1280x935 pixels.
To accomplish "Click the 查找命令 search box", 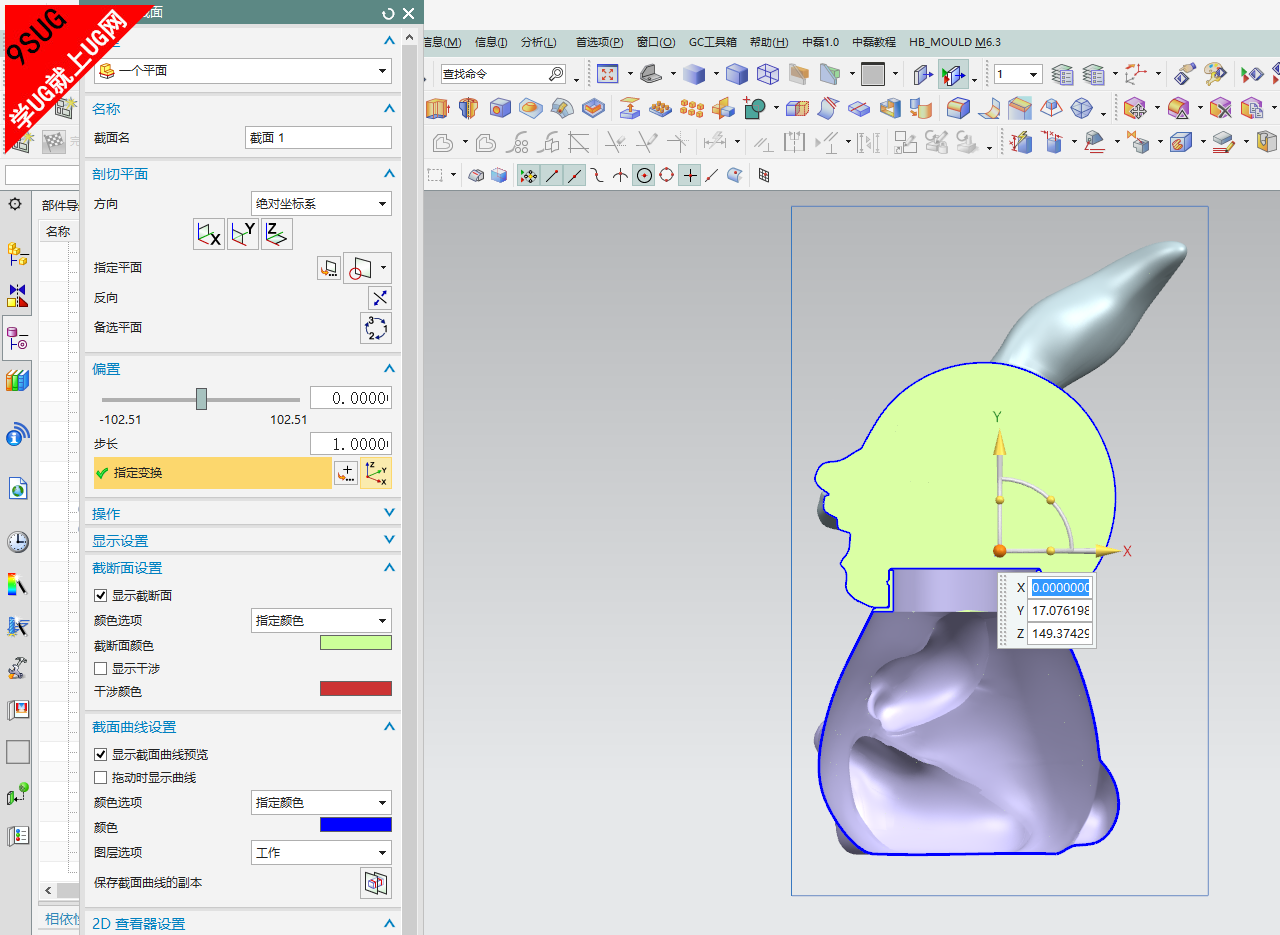I will 503,74.
